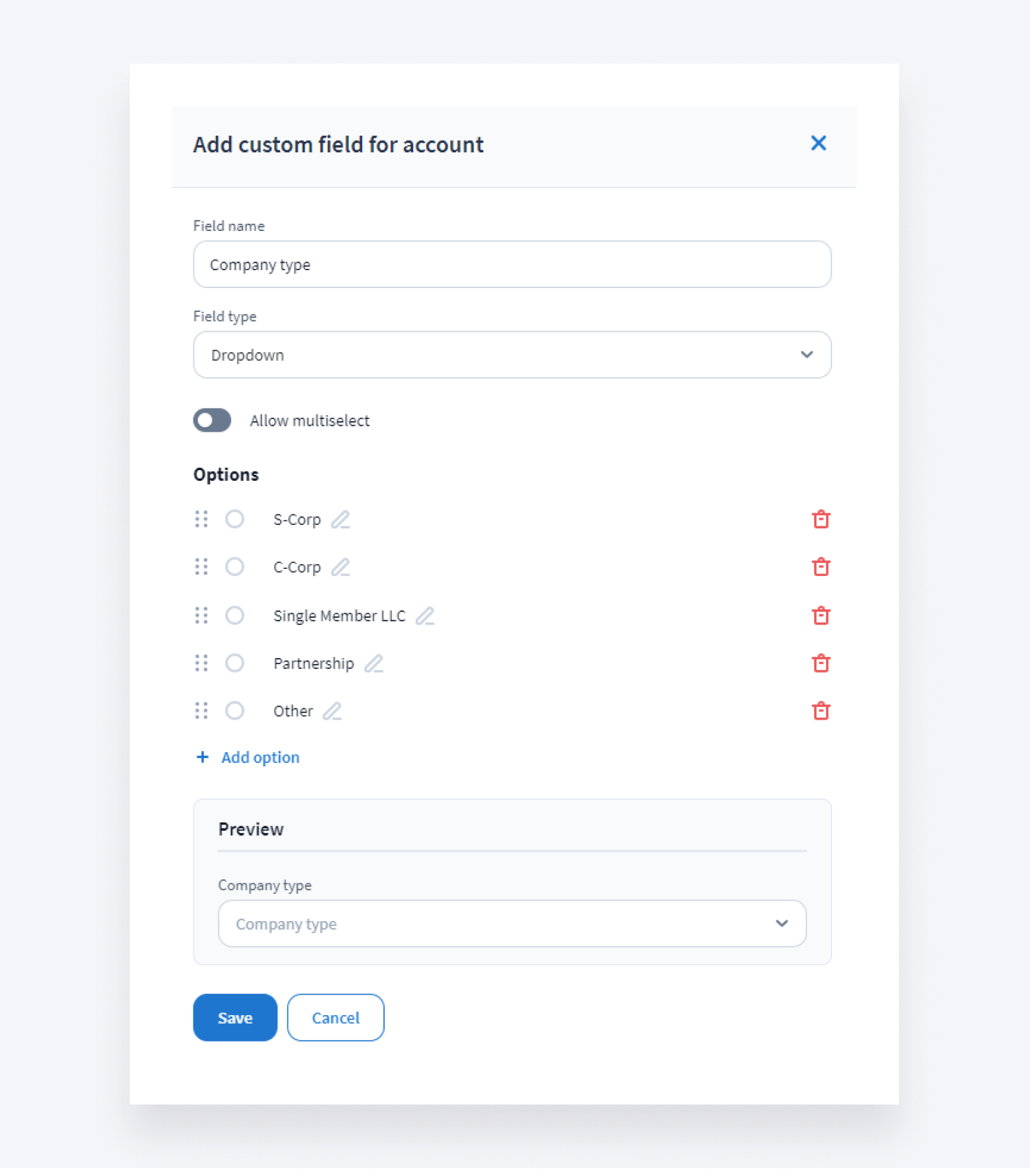This screenshot has width=1030, height=1176.
Task: Cancel adding the custom field
Action: [336, 1018]
